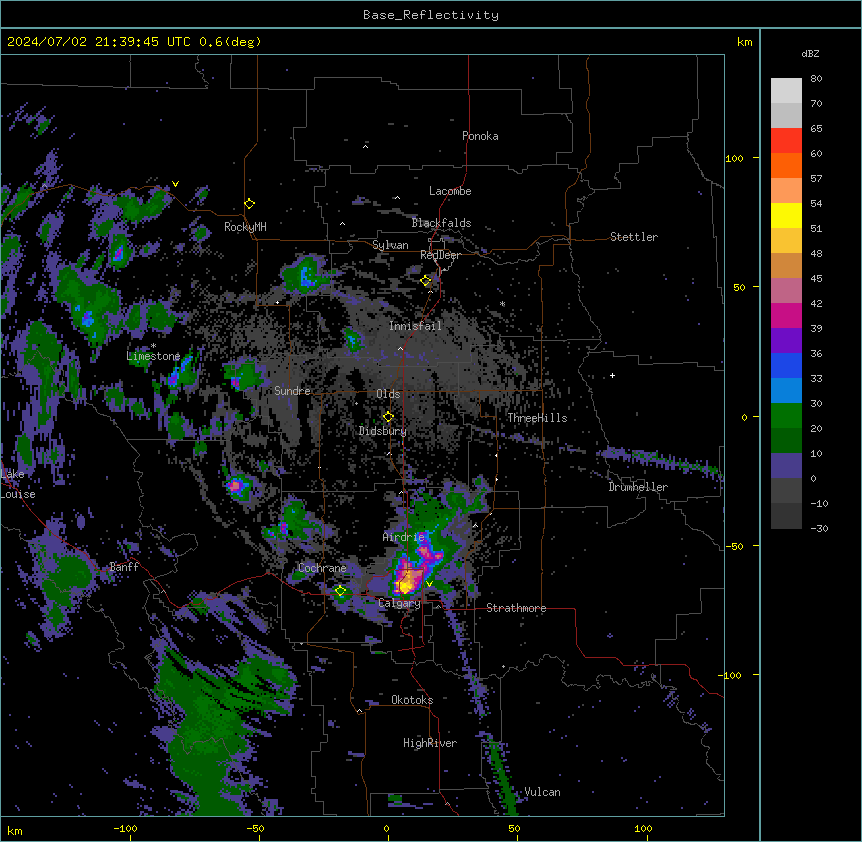Click the magenta 42 dBZ legend swatch
Viewport: 862px width, 842px height.
tap(786, 315)
